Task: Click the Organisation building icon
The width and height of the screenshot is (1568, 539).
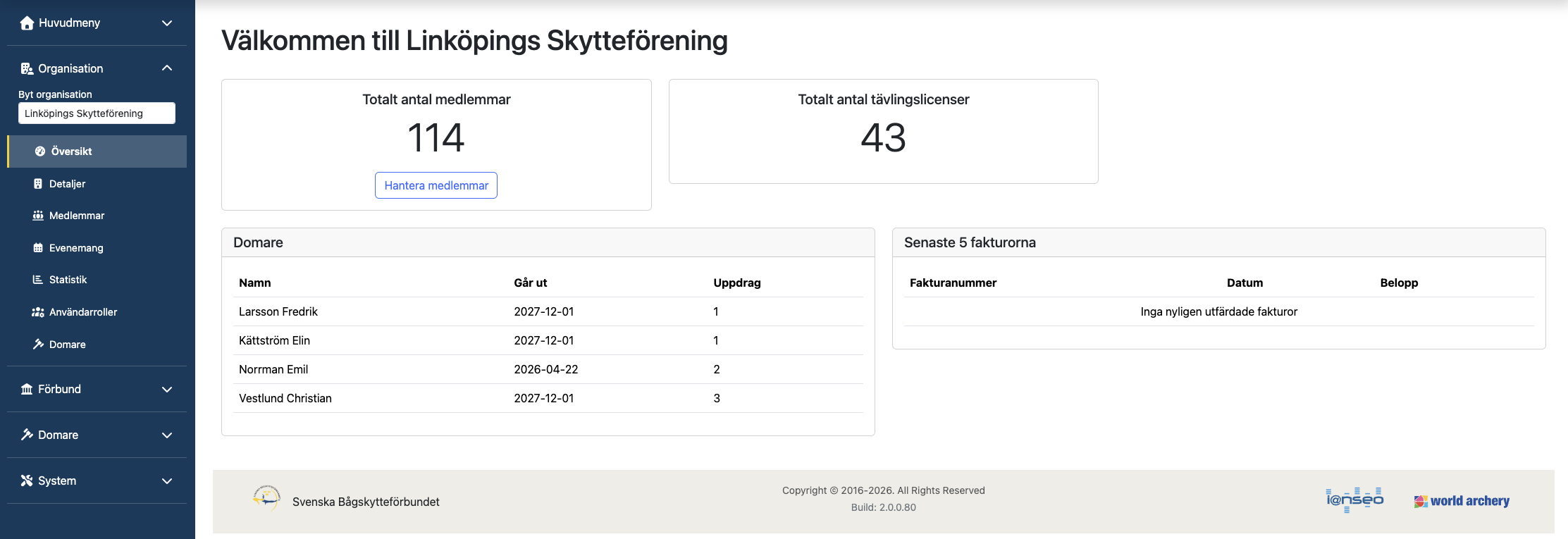Action: (27, 68)
